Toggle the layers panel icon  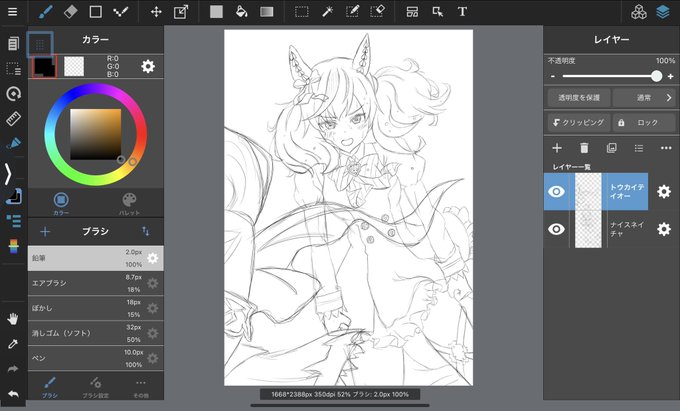(663, 12)
